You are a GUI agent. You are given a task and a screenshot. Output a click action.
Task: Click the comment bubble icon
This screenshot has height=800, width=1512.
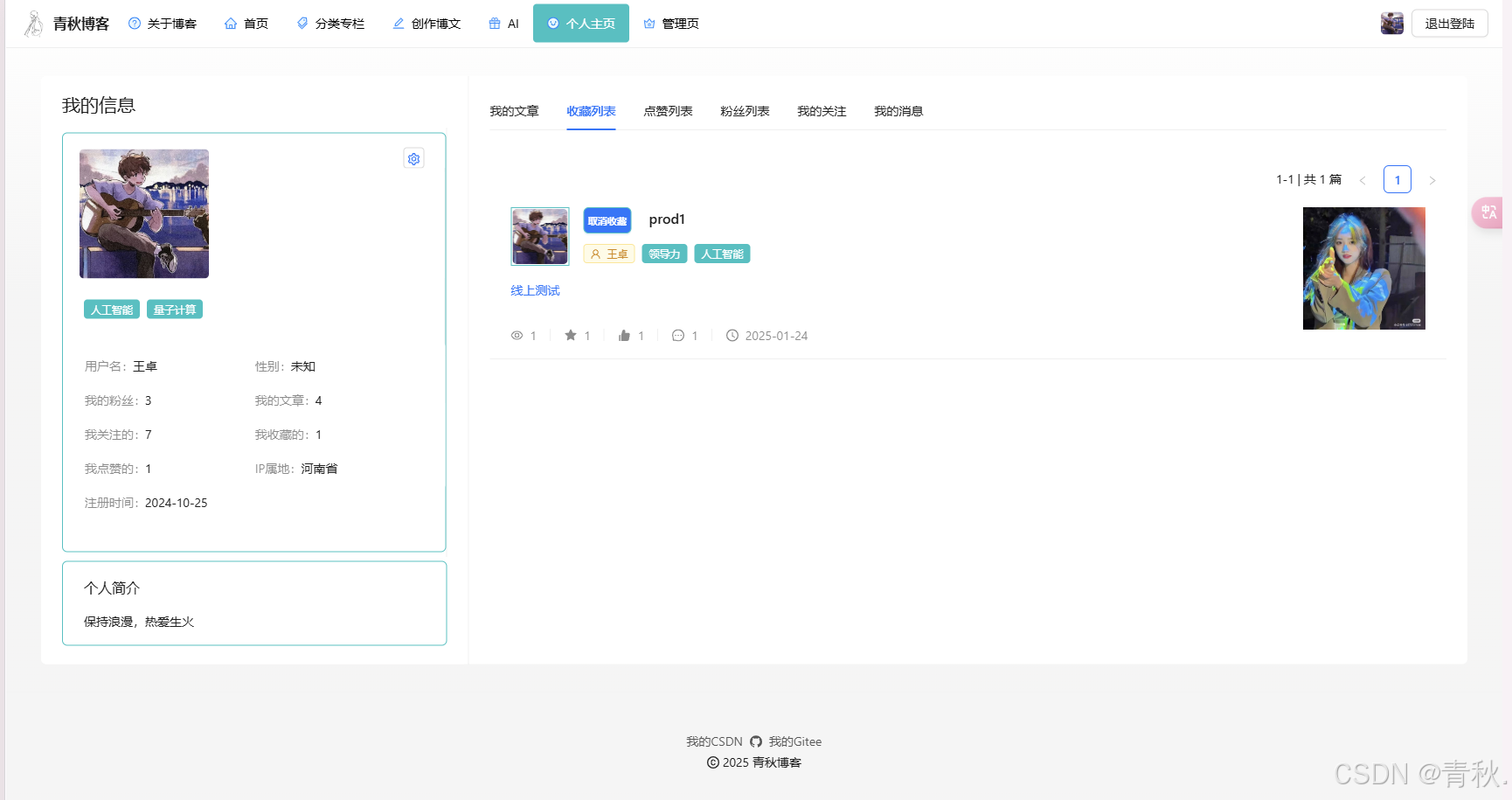[677, 336]
